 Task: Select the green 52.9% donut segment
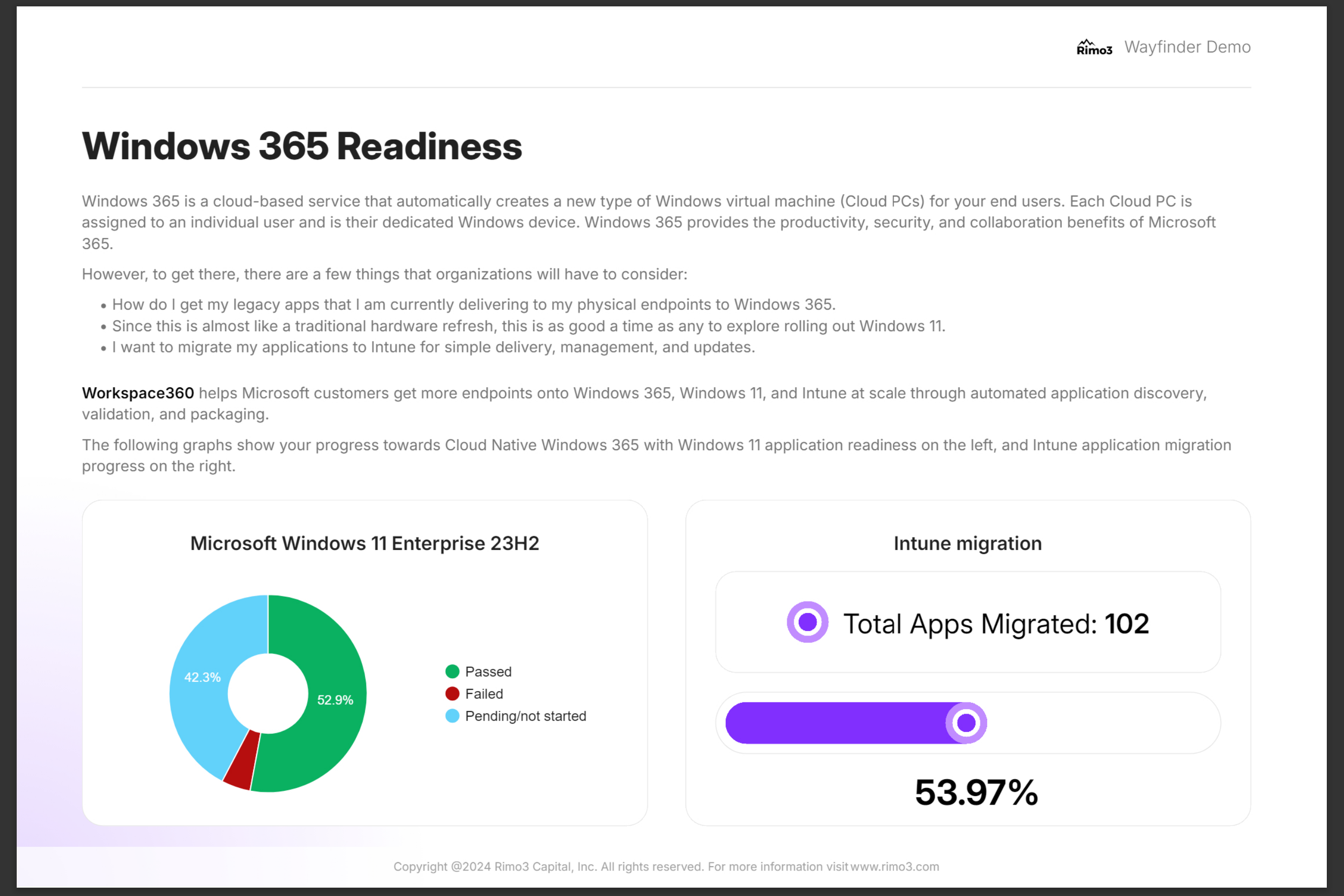334,700
